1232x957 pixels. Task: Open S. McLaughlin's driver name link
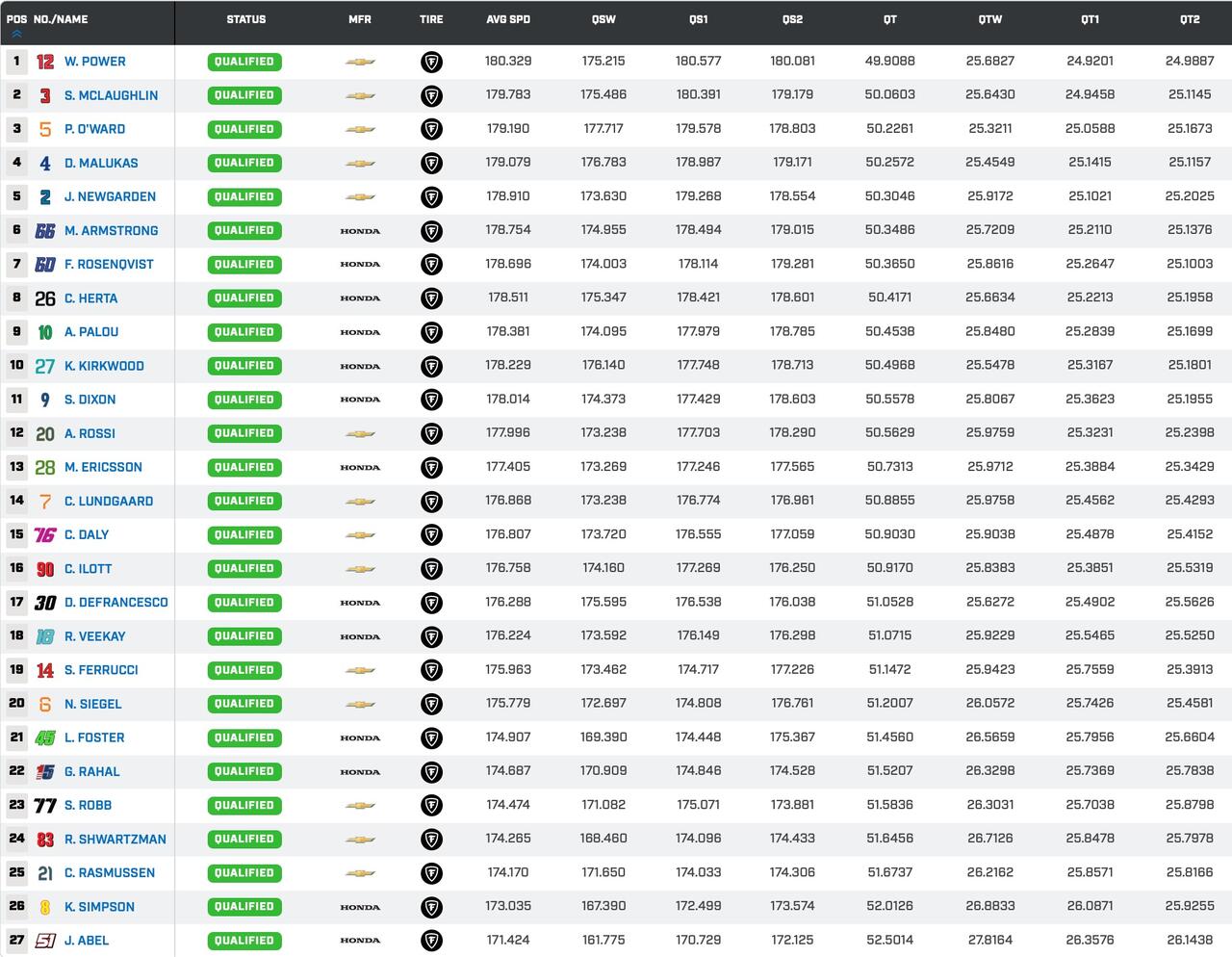[111, 95]
